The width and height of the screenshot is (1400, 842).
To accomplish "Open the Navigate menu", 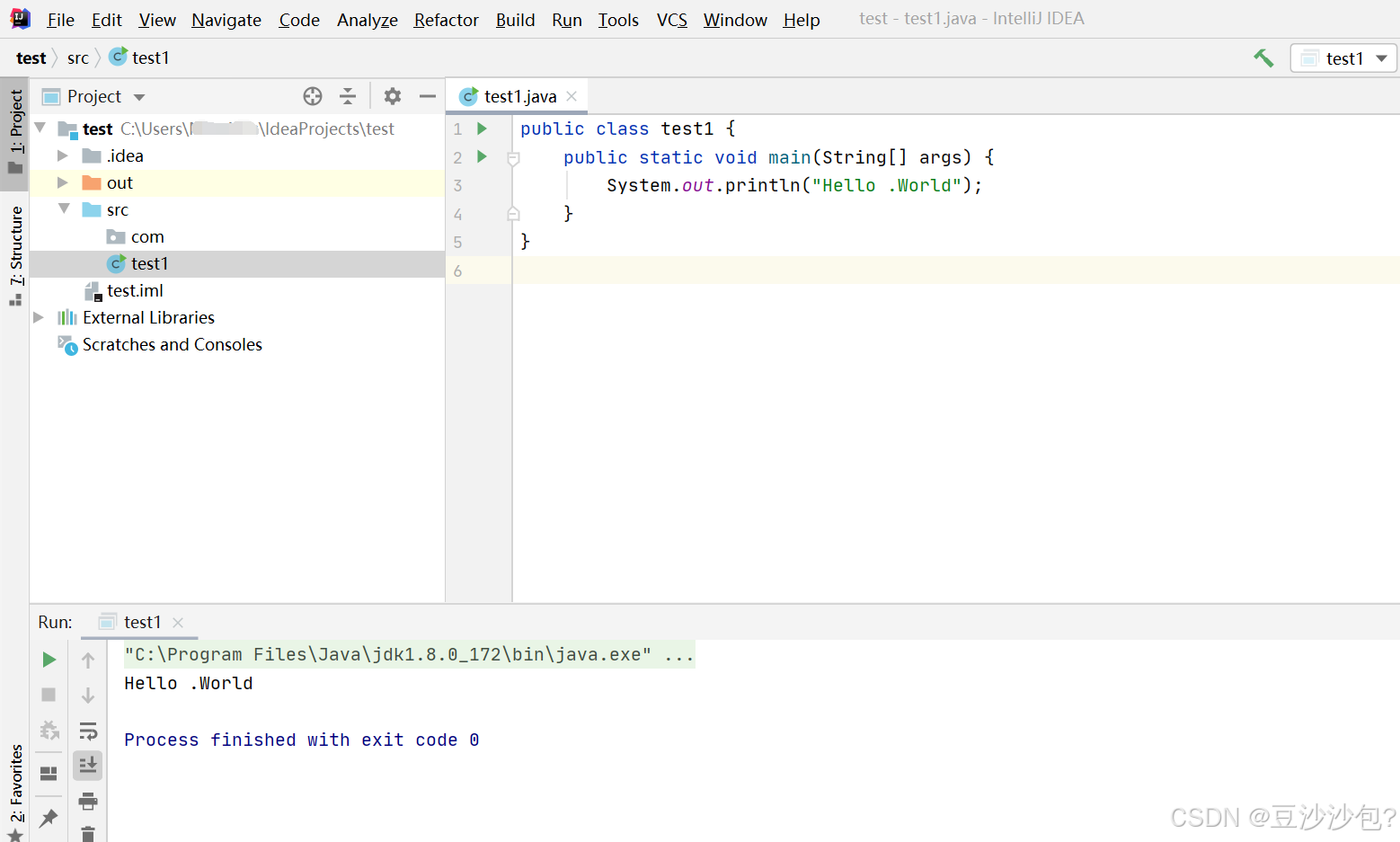I will [x=226, y=20].
